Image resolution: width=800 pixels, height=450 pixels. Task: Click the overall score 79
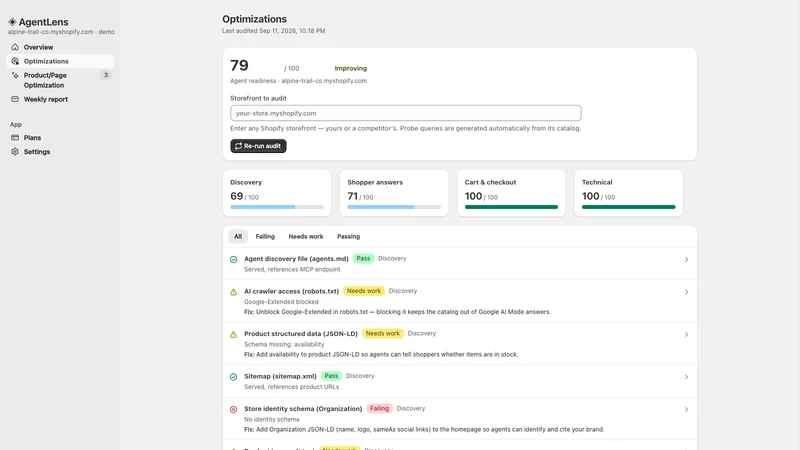239,65
